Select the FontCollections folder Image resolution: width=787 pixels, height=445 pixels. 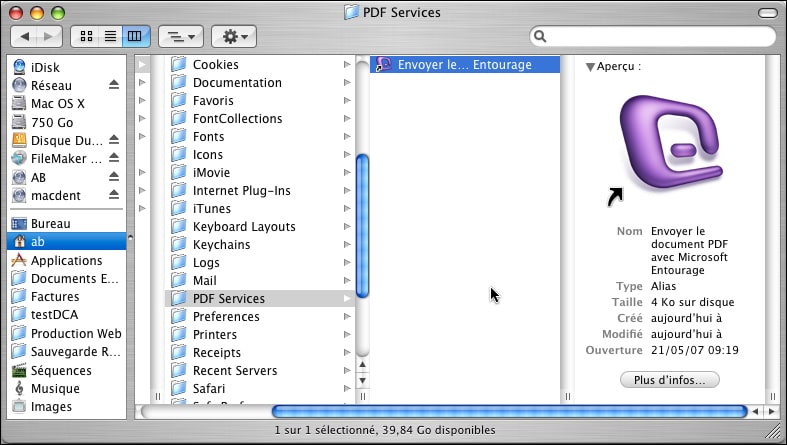point(259,118)
